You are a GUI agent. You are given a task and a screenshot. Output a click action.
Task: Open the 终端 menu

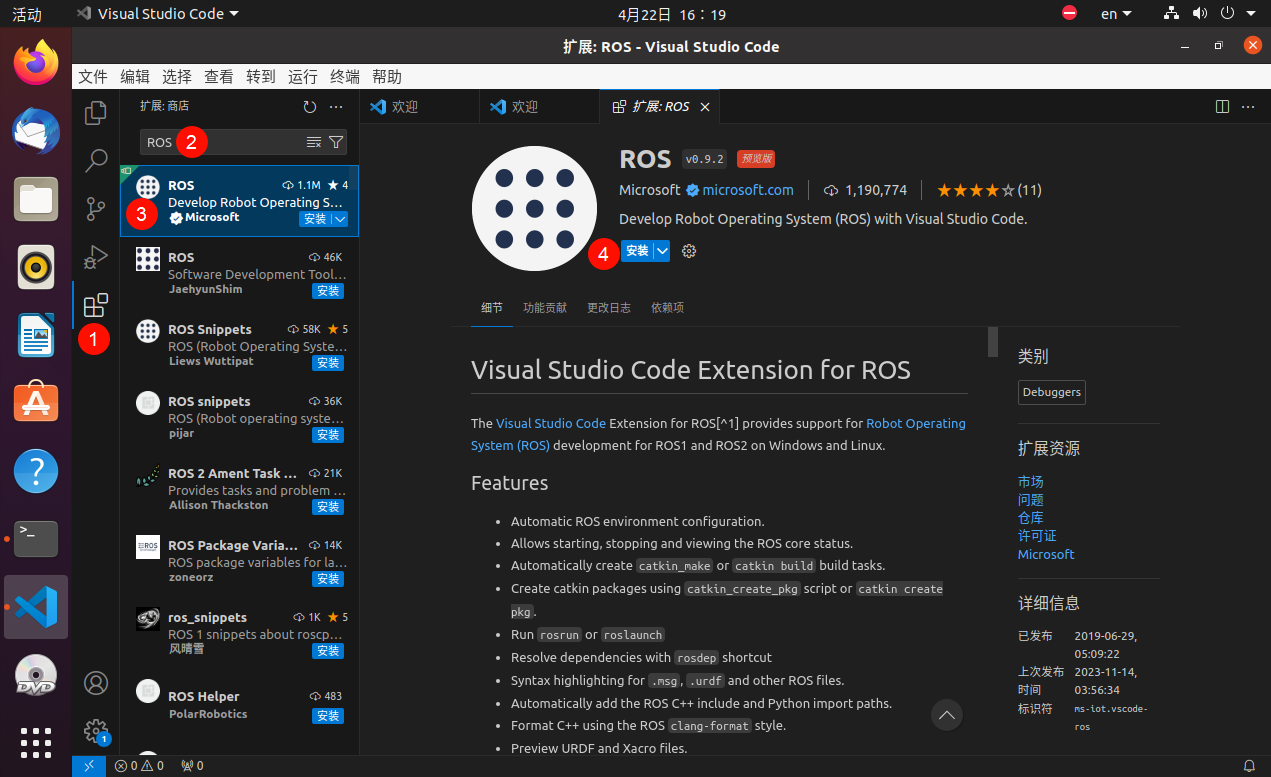(x=345, y=77)
